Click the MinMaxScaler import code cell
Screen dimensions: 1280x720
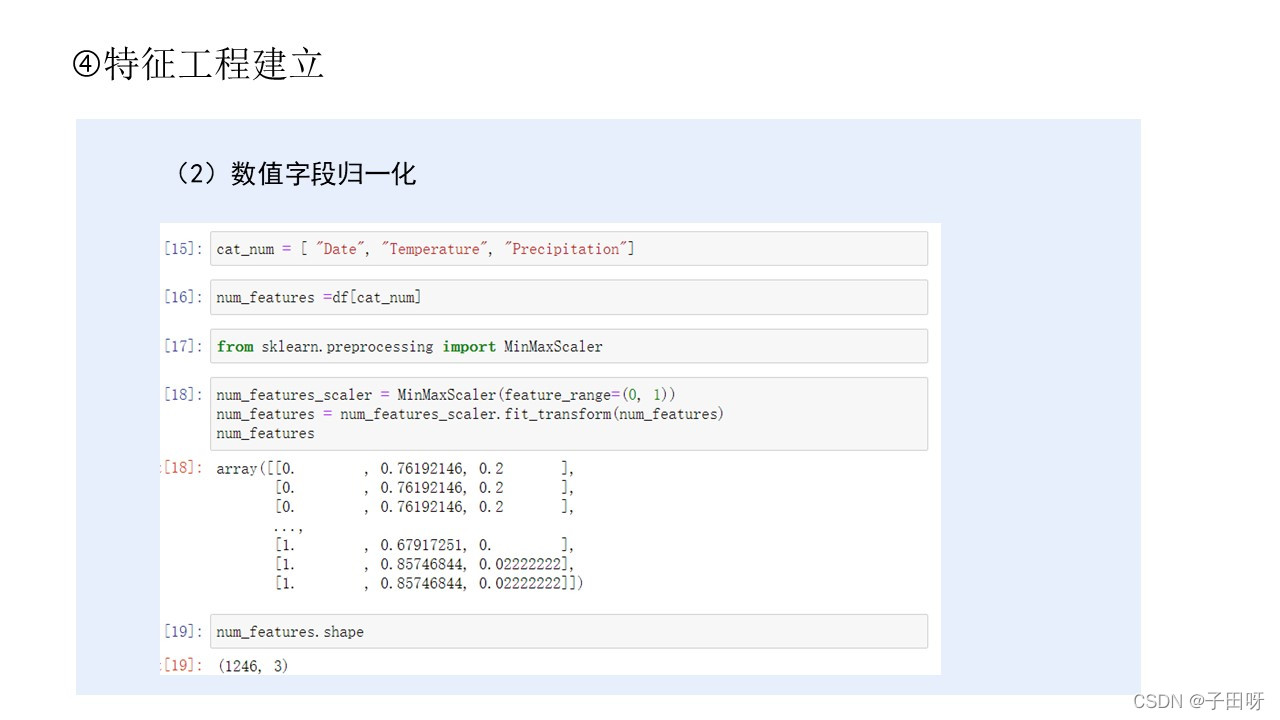point(568,346)
